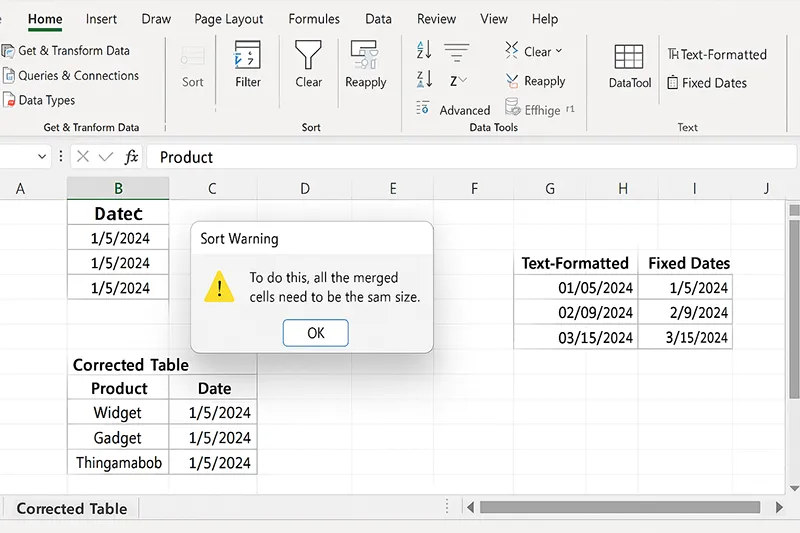
Task: Switch to the Home tab
Action: pyautogui.click(x=45, y=19)
